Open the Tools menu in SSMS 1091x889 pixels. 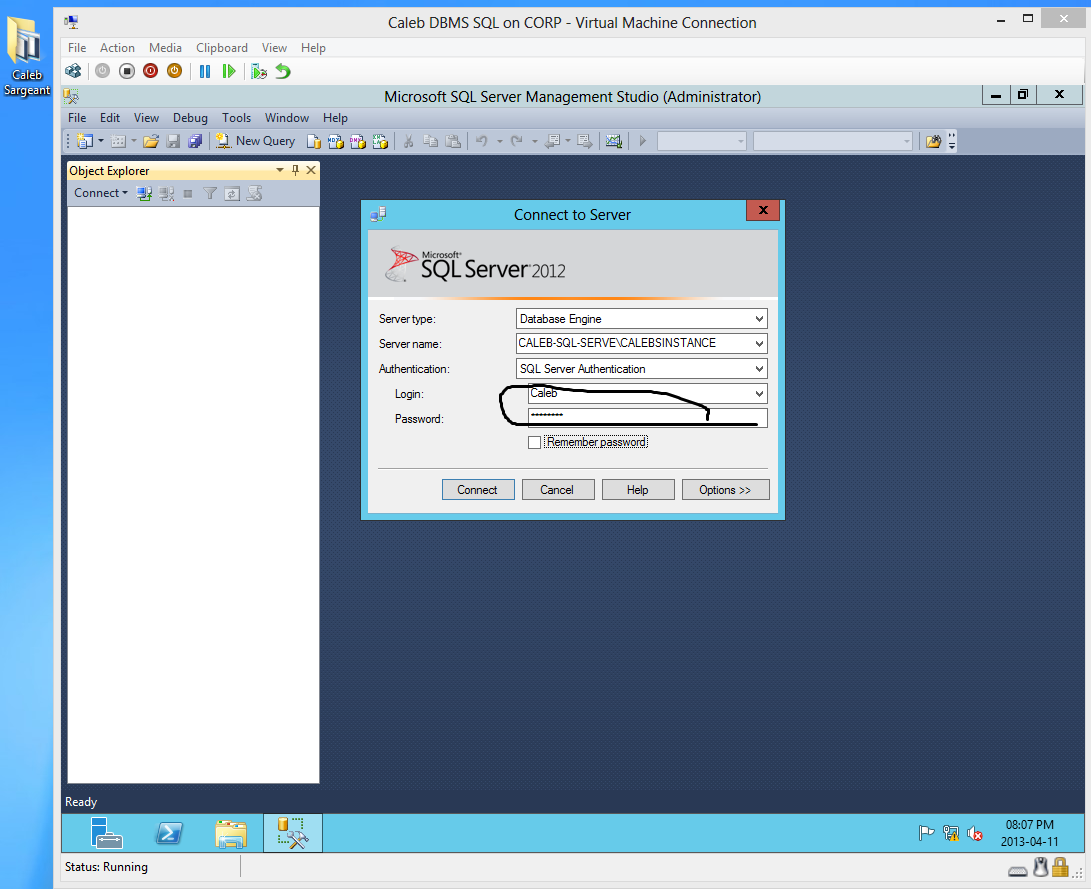[x=236, y=118]
